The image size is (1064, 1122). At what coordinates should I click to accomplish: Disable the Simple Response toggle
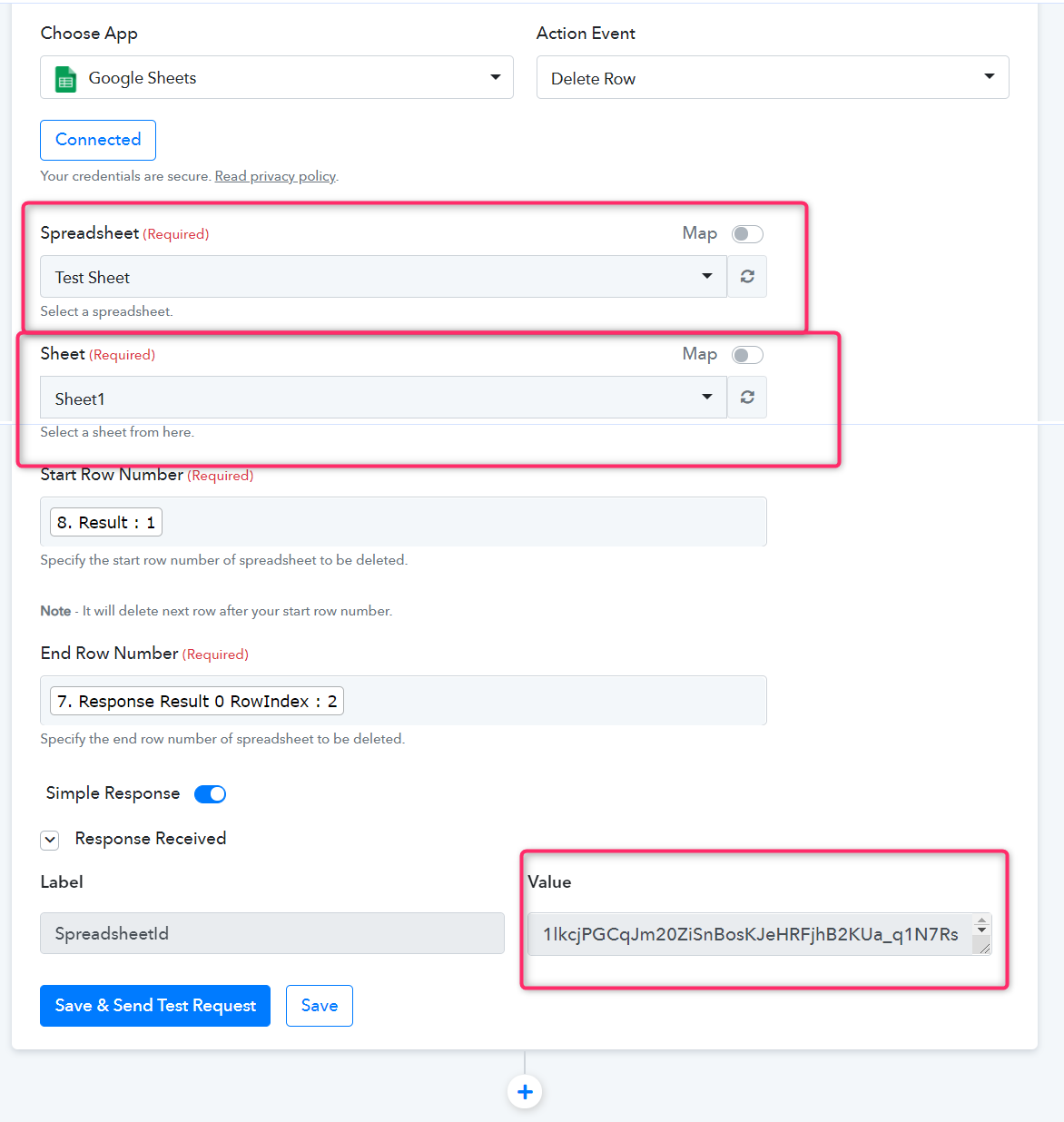click(211, 794)
